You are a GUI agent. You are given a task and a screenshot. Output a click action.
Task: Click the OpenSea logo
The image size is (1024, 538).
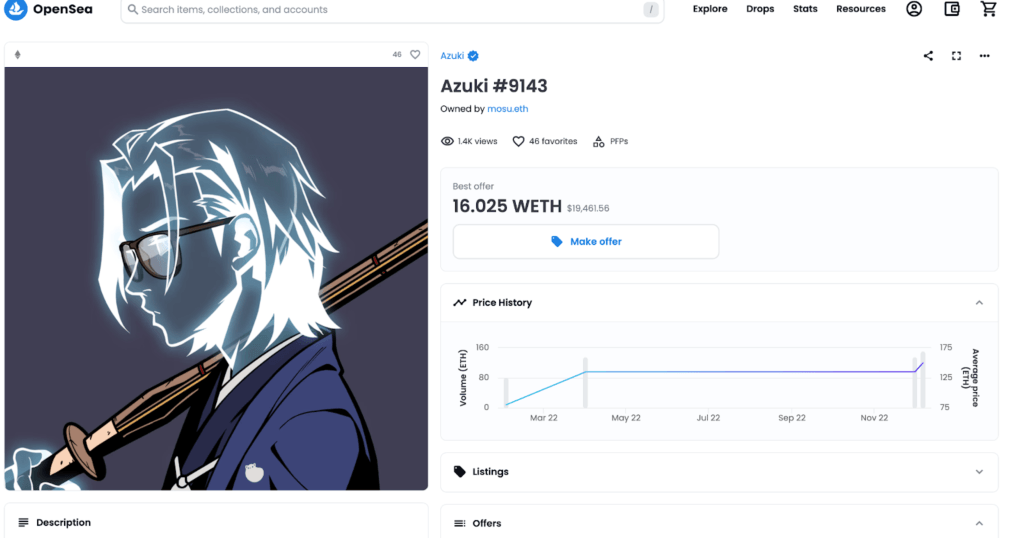point(48,9)
